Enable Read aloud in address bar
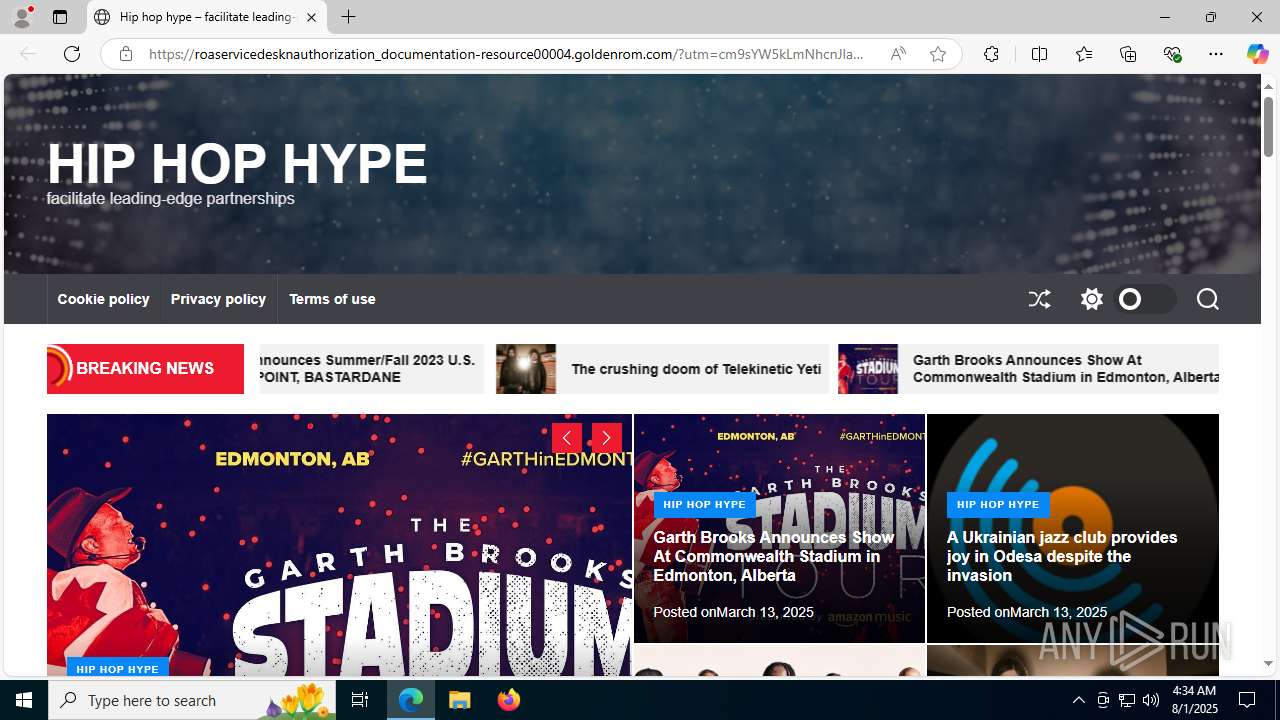This screenshot has height=720, width=1280. click(x=898, y=54)
